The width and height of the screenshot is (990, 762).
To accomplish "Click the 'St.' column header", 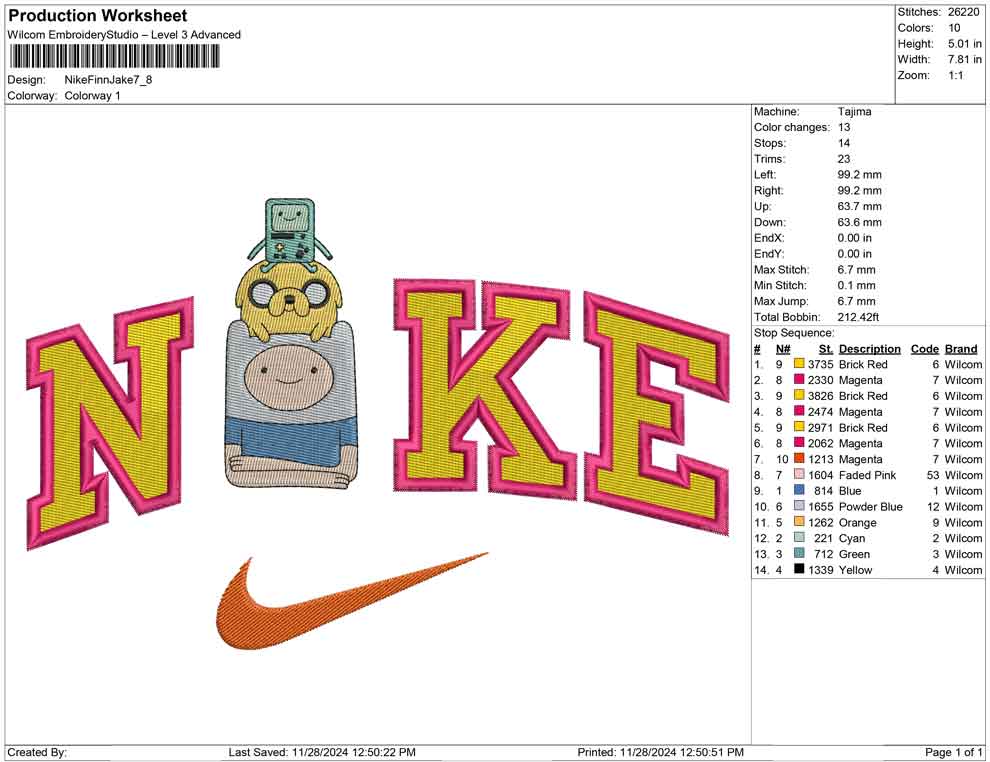I will pos(826,349).
